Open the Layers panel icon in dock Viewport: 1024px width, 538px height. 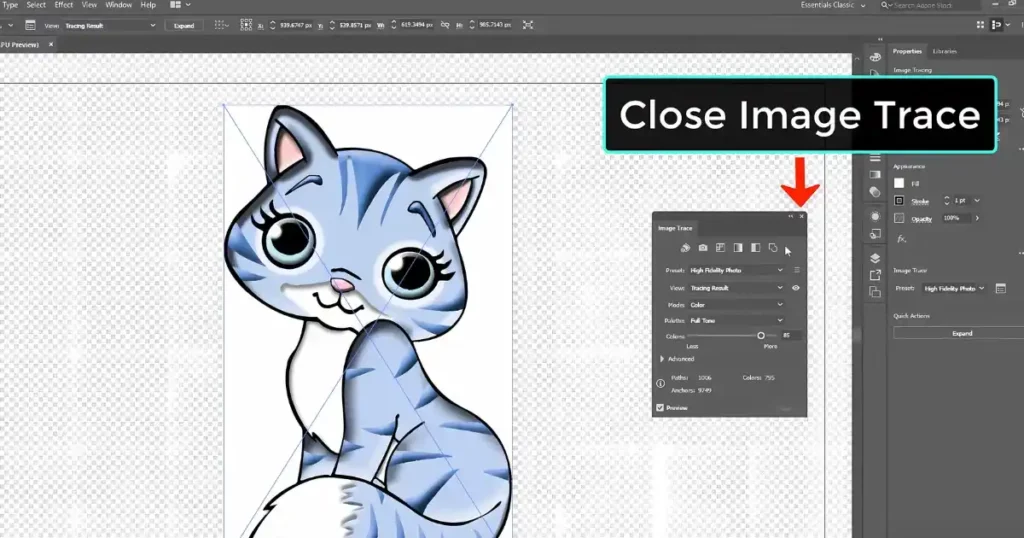tap(875, 258)
